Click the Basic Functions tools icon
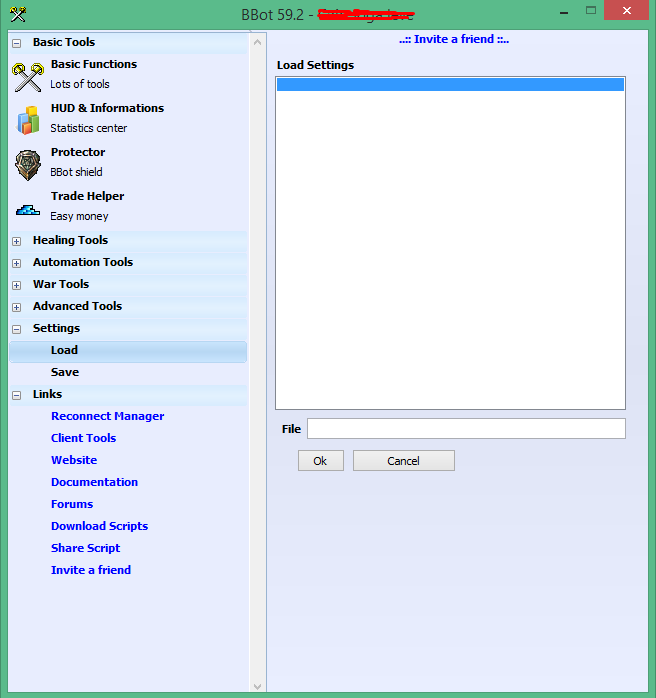 28,76
